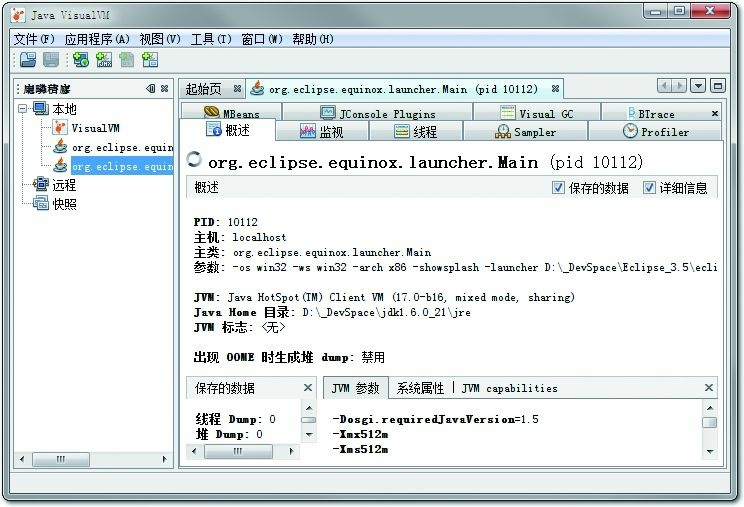Click the Load snapshot toolbar icon
Viewport: 744px width, 507px height.
[28, 59]
